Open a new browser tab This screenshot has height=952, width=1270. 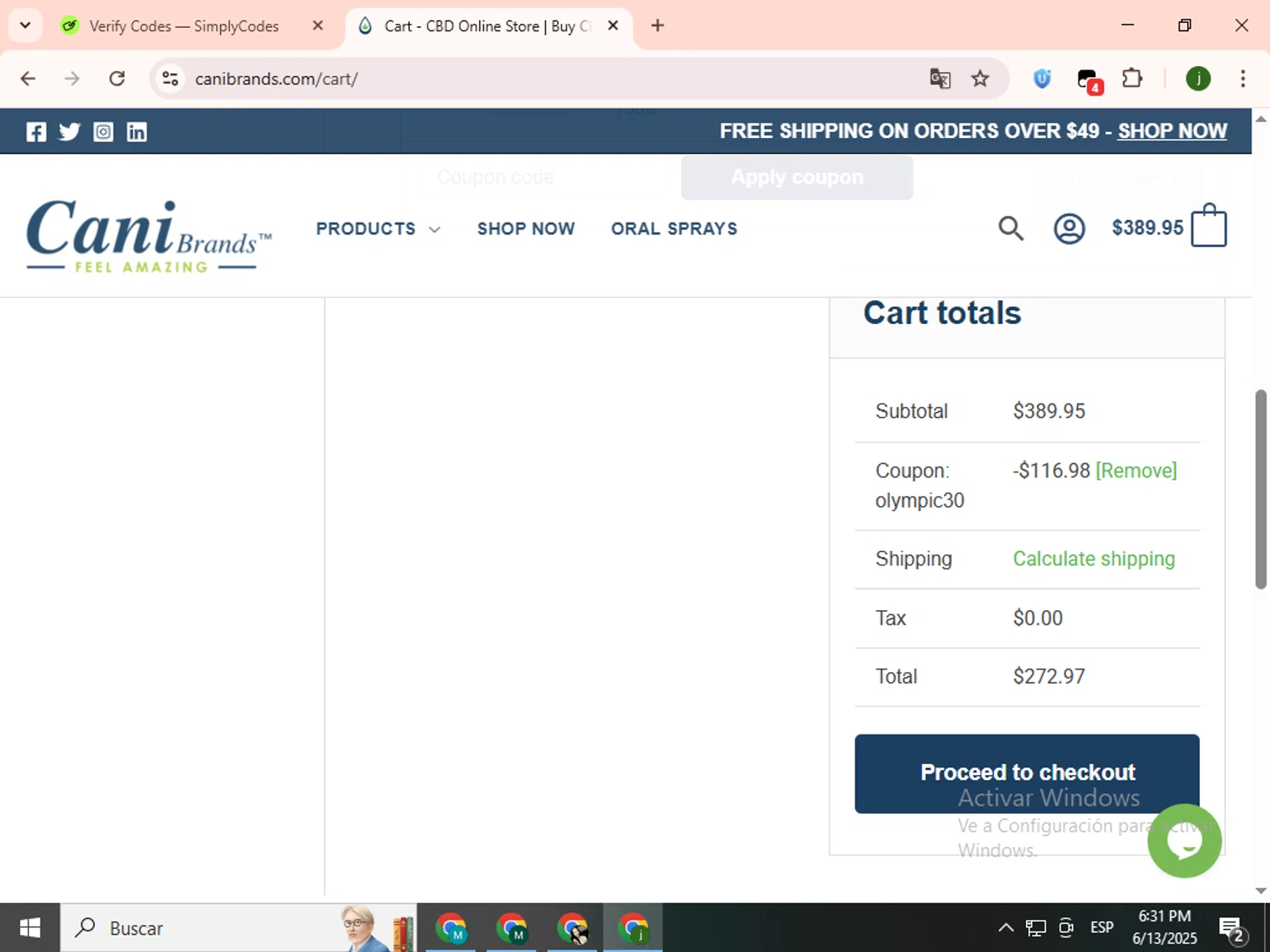pyautogui.click(x=658, y=25)
